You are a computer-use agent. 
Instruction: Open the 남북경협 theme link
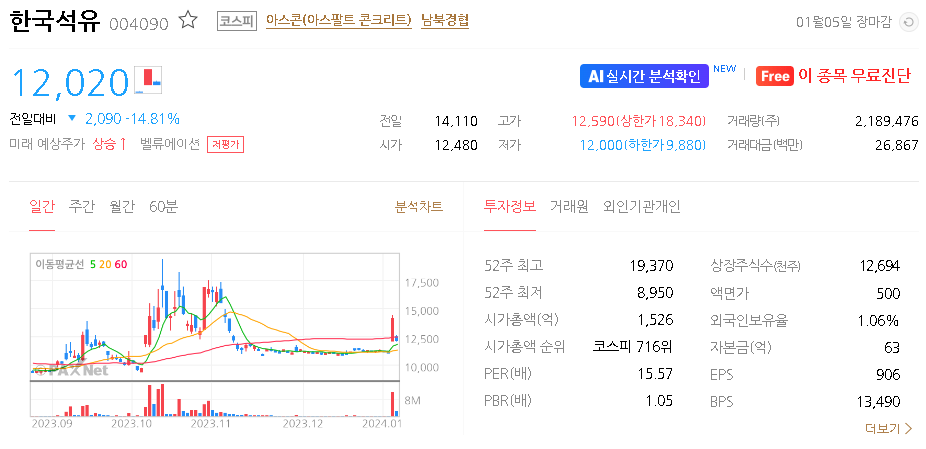click(x=445, y=21)
